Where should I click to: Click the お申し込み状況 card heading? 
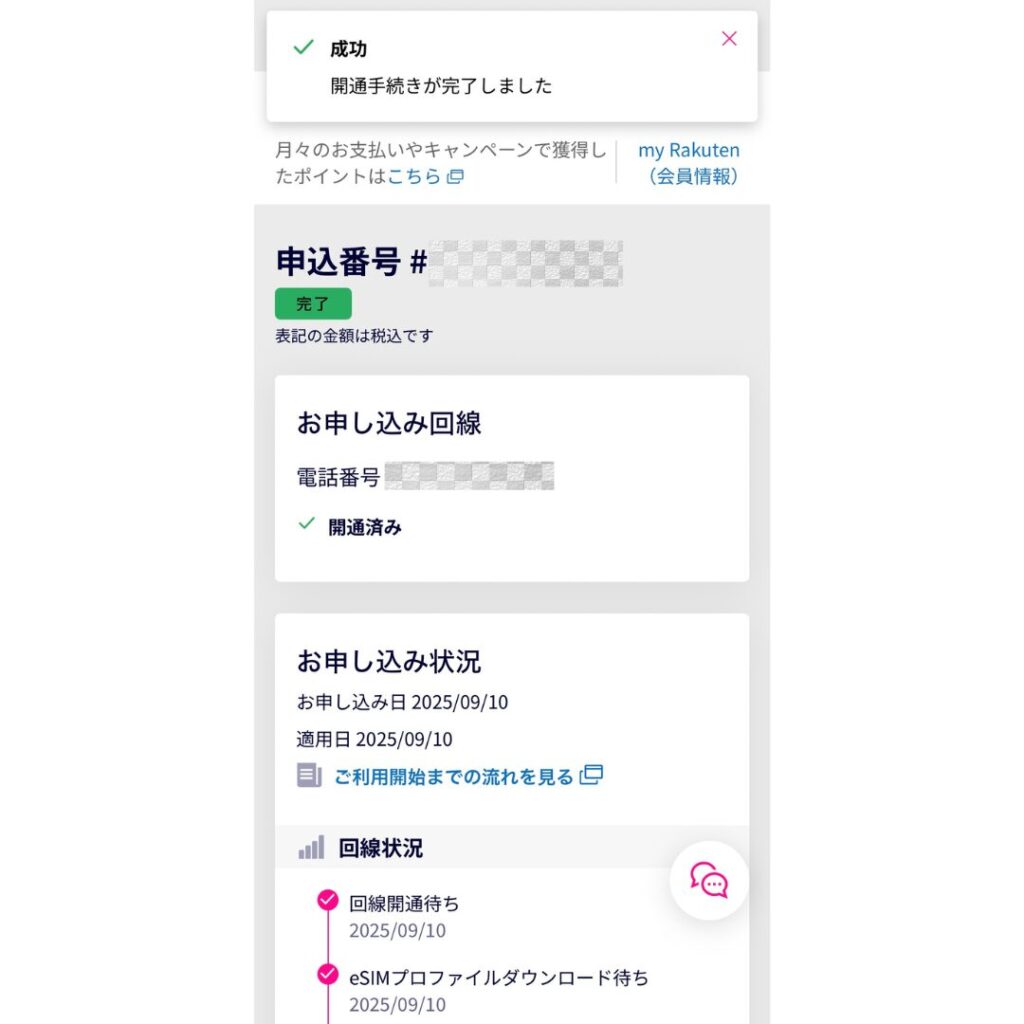[389, 661]
